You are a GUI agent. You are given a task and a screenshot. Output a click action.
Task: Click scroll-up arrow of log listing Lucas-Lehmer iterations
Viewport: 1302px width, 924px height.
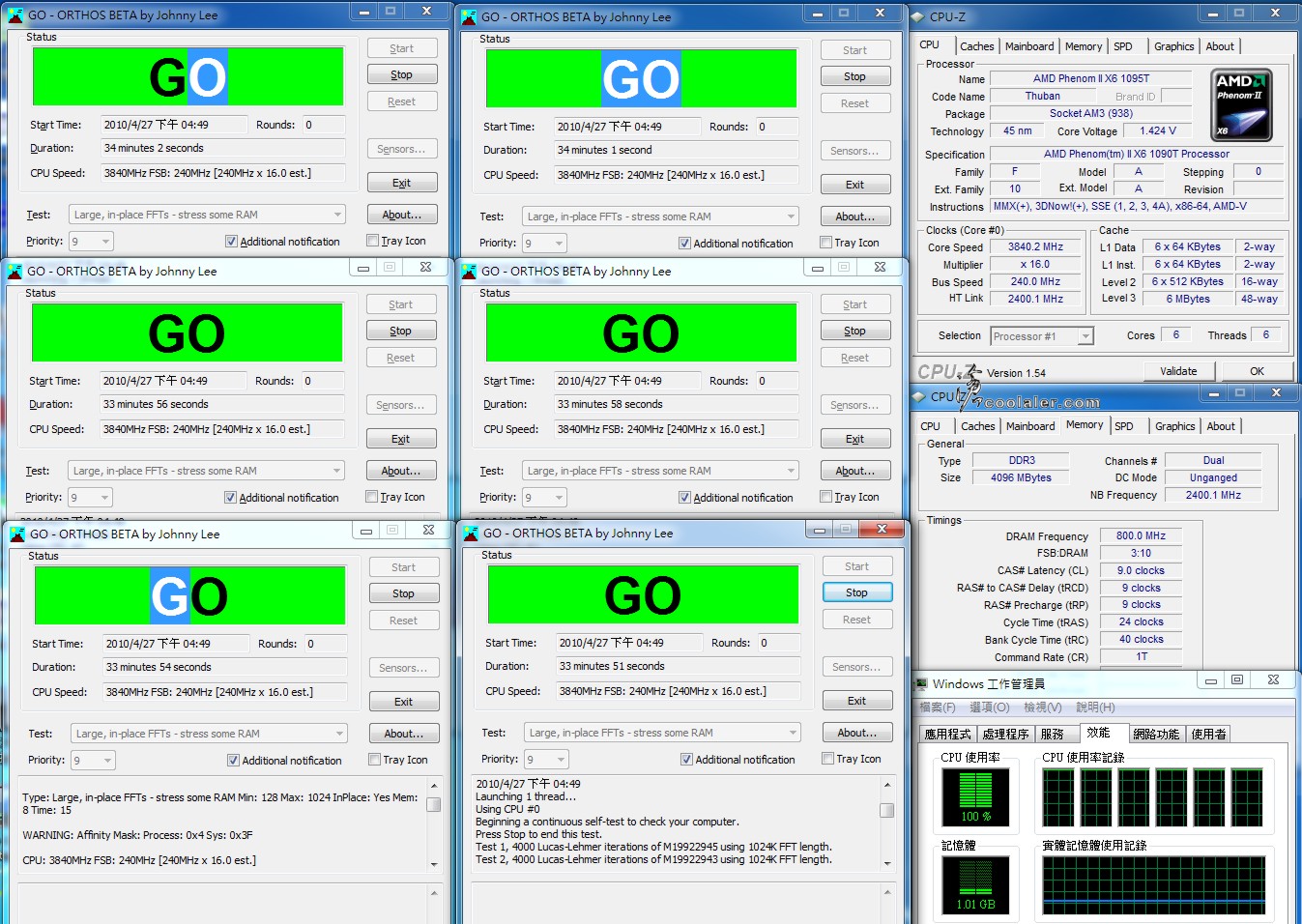(x=886, y=785)
